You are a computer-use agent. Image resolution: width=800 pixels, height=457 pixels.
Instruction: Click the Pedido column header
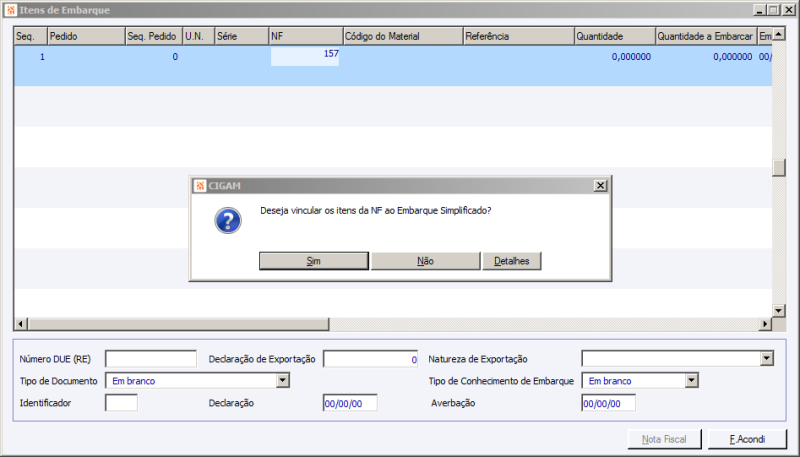[x=86, y=36]
